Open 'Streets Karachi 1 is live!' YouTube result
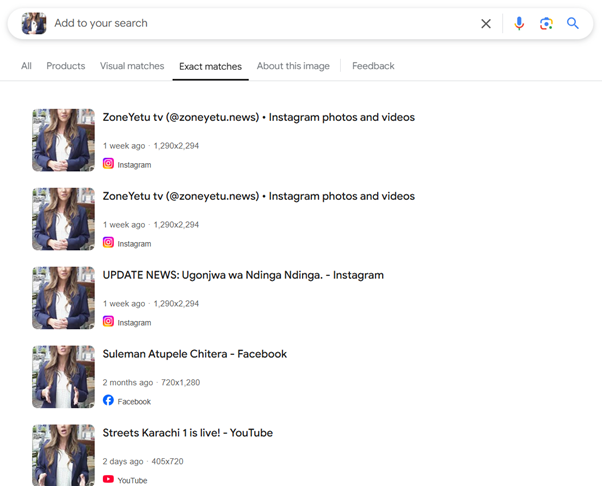The image size is (602, 486). 188,433
